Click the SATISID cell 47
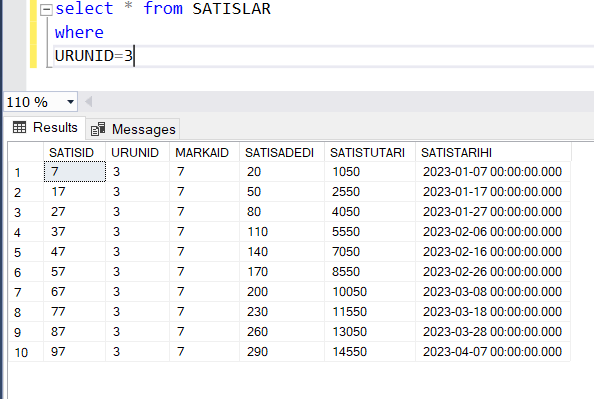 [75, 252]
